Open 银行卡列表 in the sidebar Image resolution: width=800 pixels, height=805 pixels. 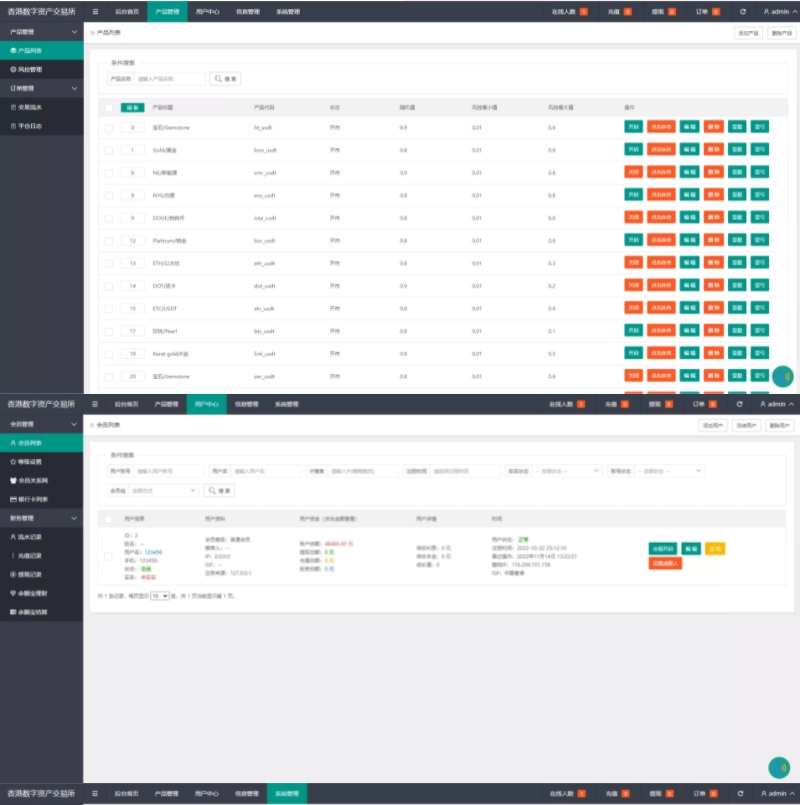[x=30, y=498]
